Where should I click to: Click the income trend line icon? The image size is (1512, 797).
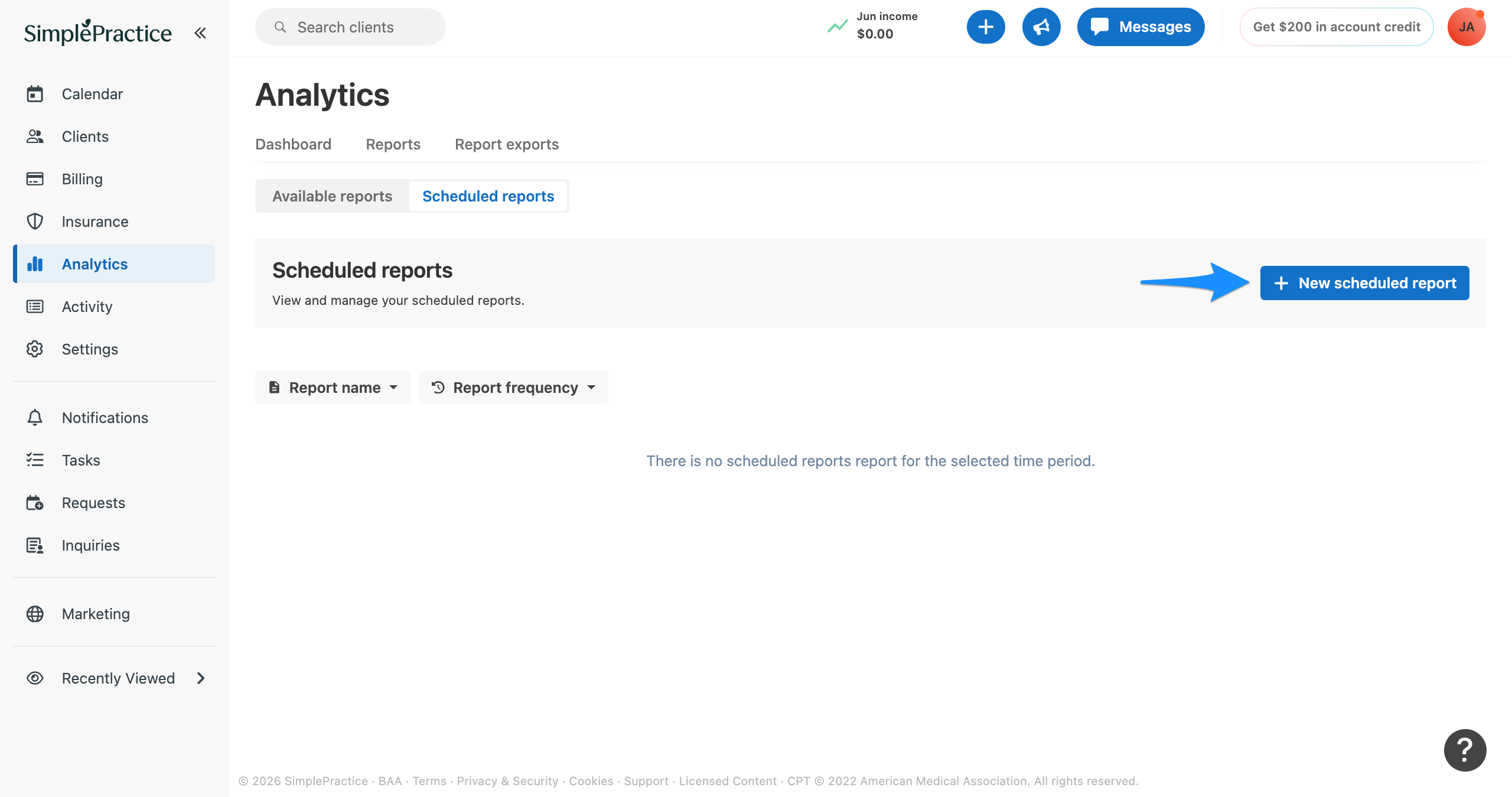click(x=838, y=26)
